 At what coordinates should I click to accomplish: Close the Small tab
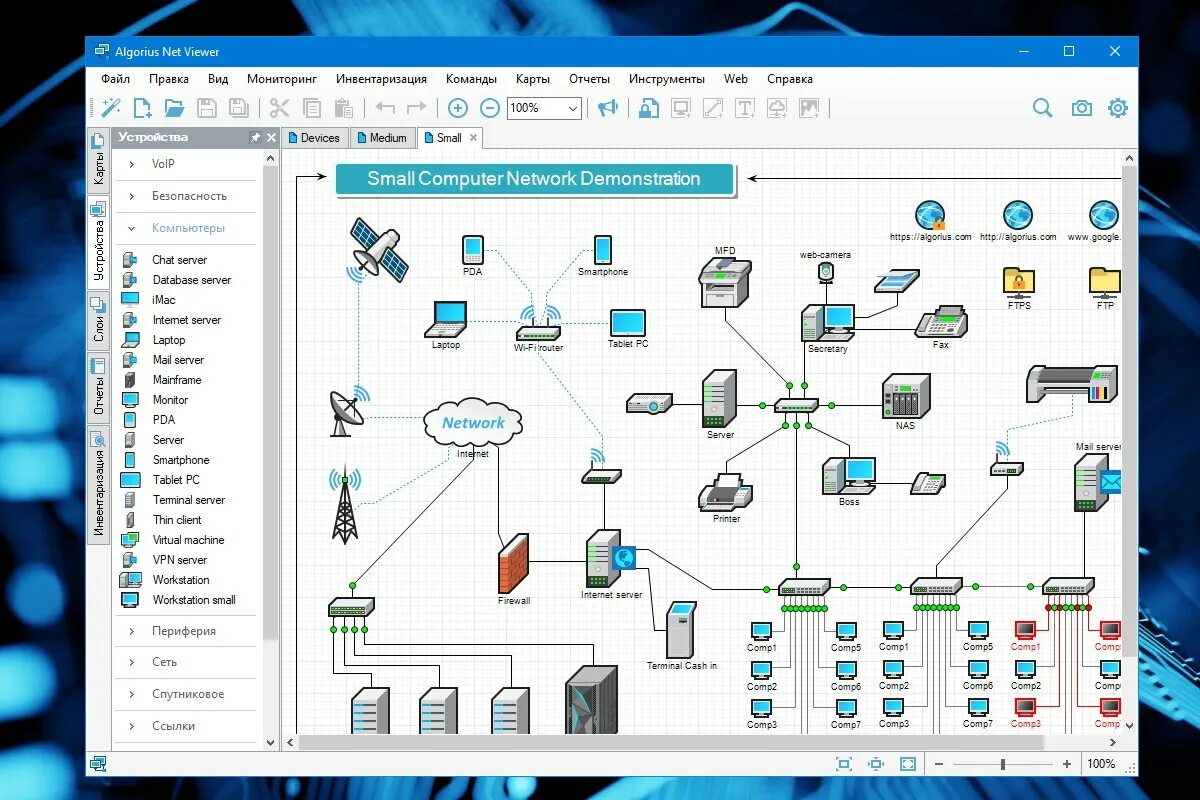[474, 138]
